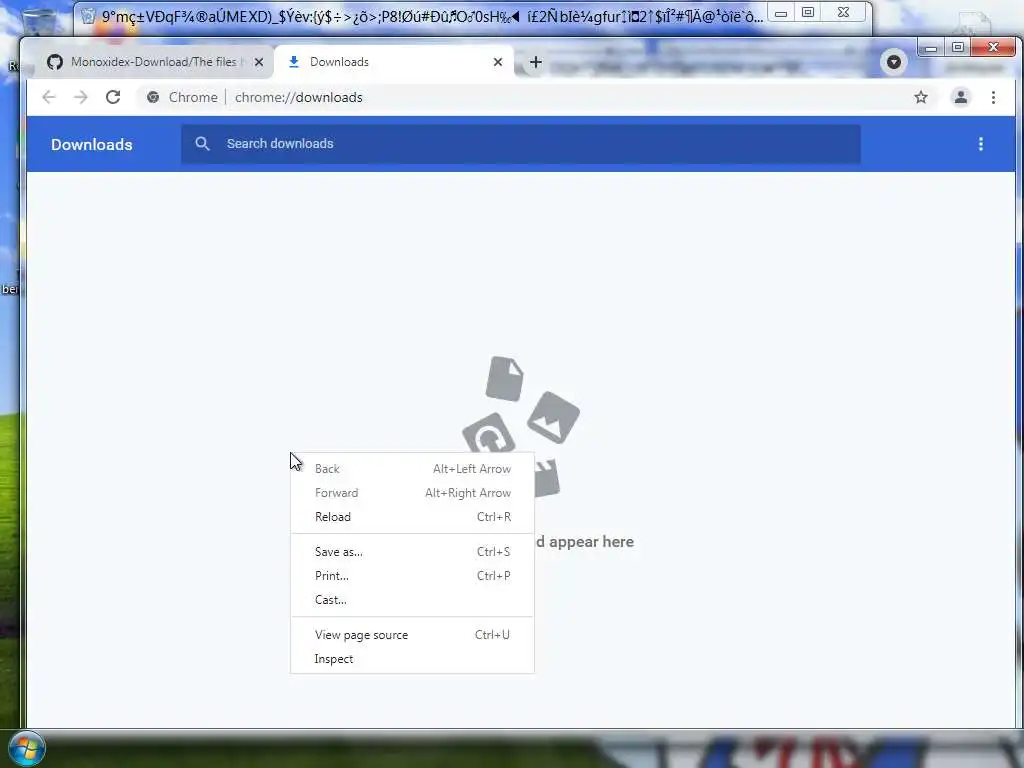Click the toolbar forward arrow
1024x768 pixels.
[80, 97]
